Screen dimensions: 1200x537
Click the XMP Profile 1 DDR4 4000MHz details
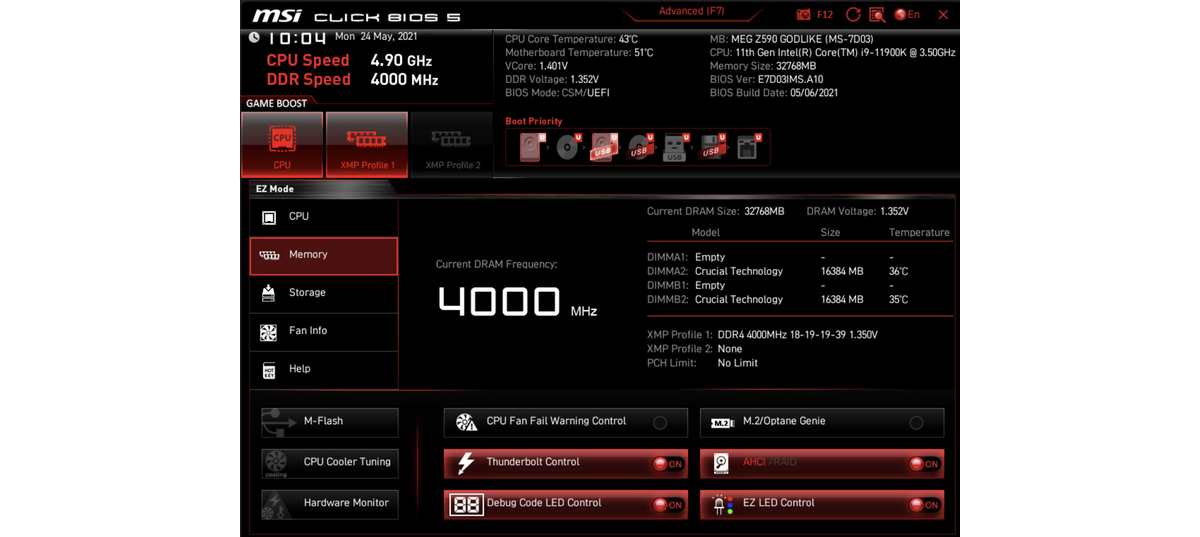click(x=798, y=335)
